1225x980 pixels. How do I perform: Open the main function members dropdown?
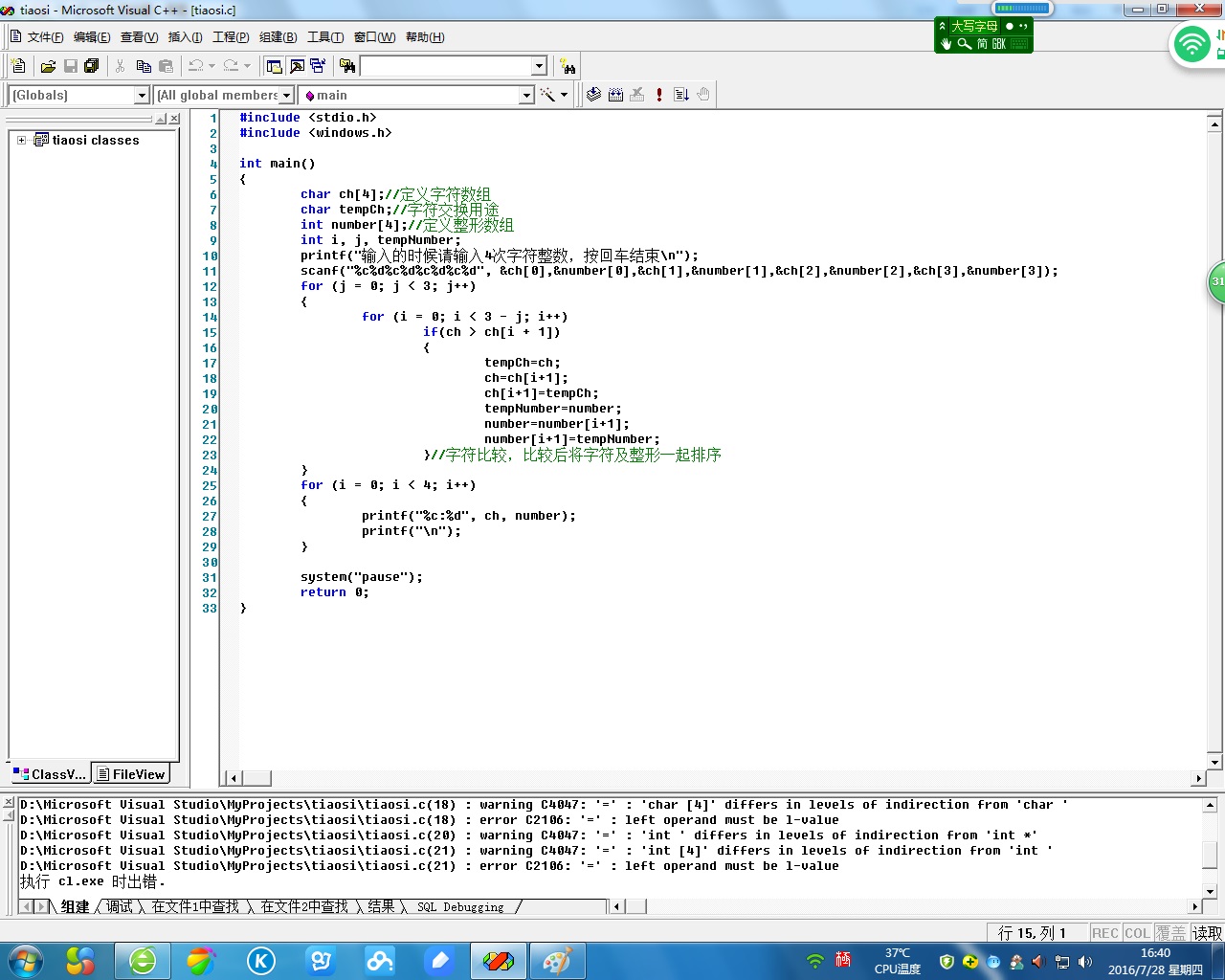[525, 95]
